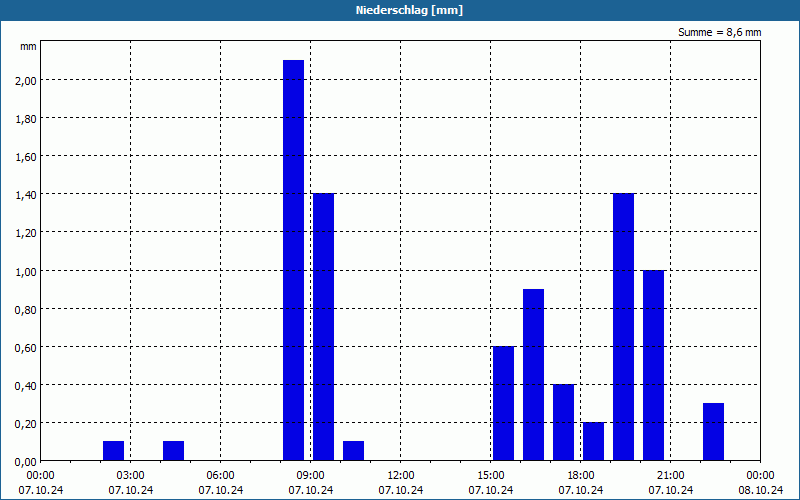This screenshot has height=500, width=800.
Task: Click the "21:00" x-axis time label
Action: coord(670,476)
